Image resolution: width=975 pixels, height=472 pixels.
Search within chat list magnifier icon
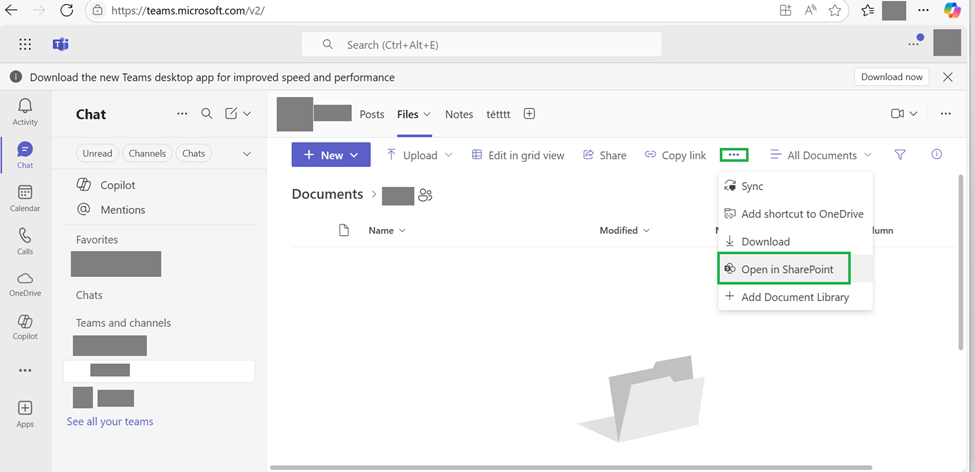pos(207,114)
